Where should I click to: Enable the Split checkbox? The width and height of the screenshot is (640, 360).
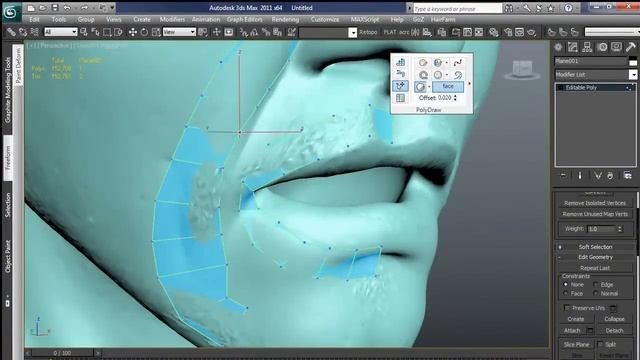coord(600,344)
